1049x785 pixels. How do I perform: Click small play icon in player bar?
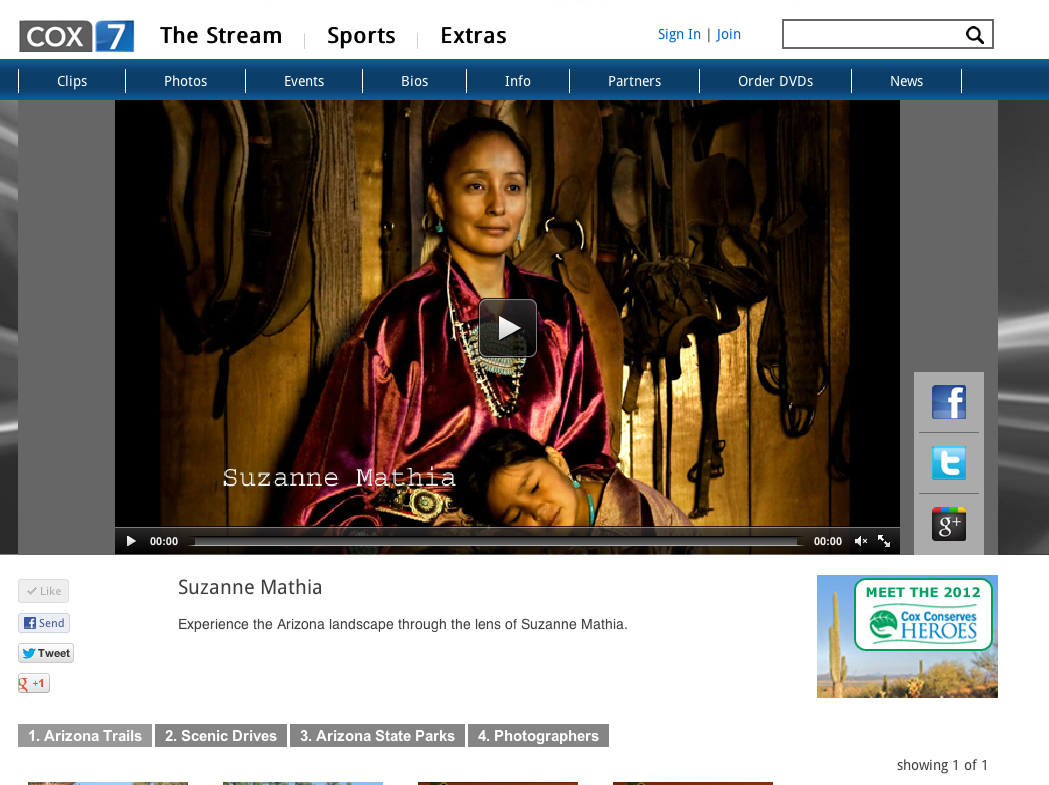pyautogui.click(x=131, y=541)
